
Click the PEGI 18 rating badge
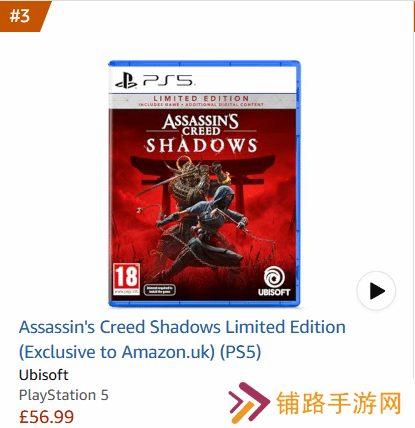[x=126, y=279]
